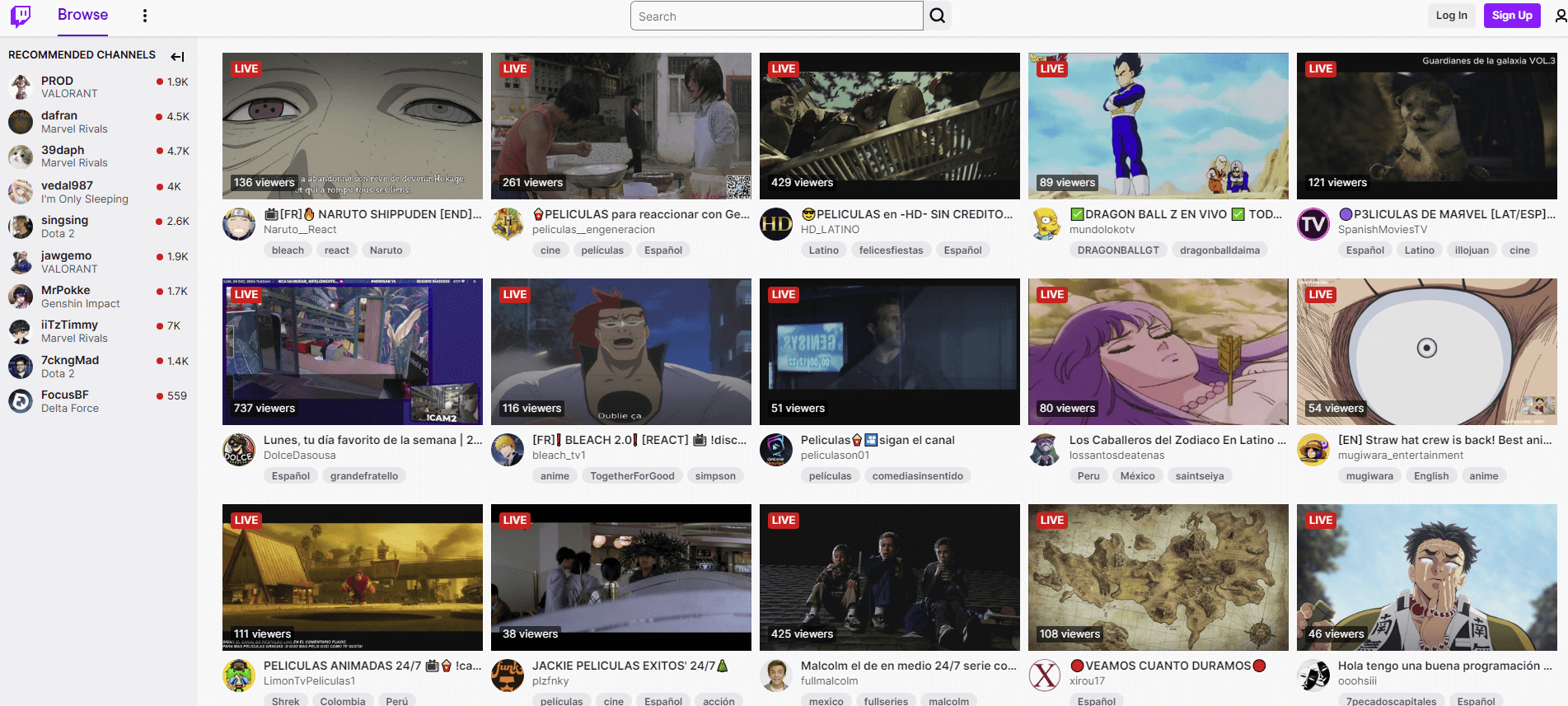Click plzfnky streamer avatar
The width and height of the screenshot is (1568, 706).
coord(508,676)
